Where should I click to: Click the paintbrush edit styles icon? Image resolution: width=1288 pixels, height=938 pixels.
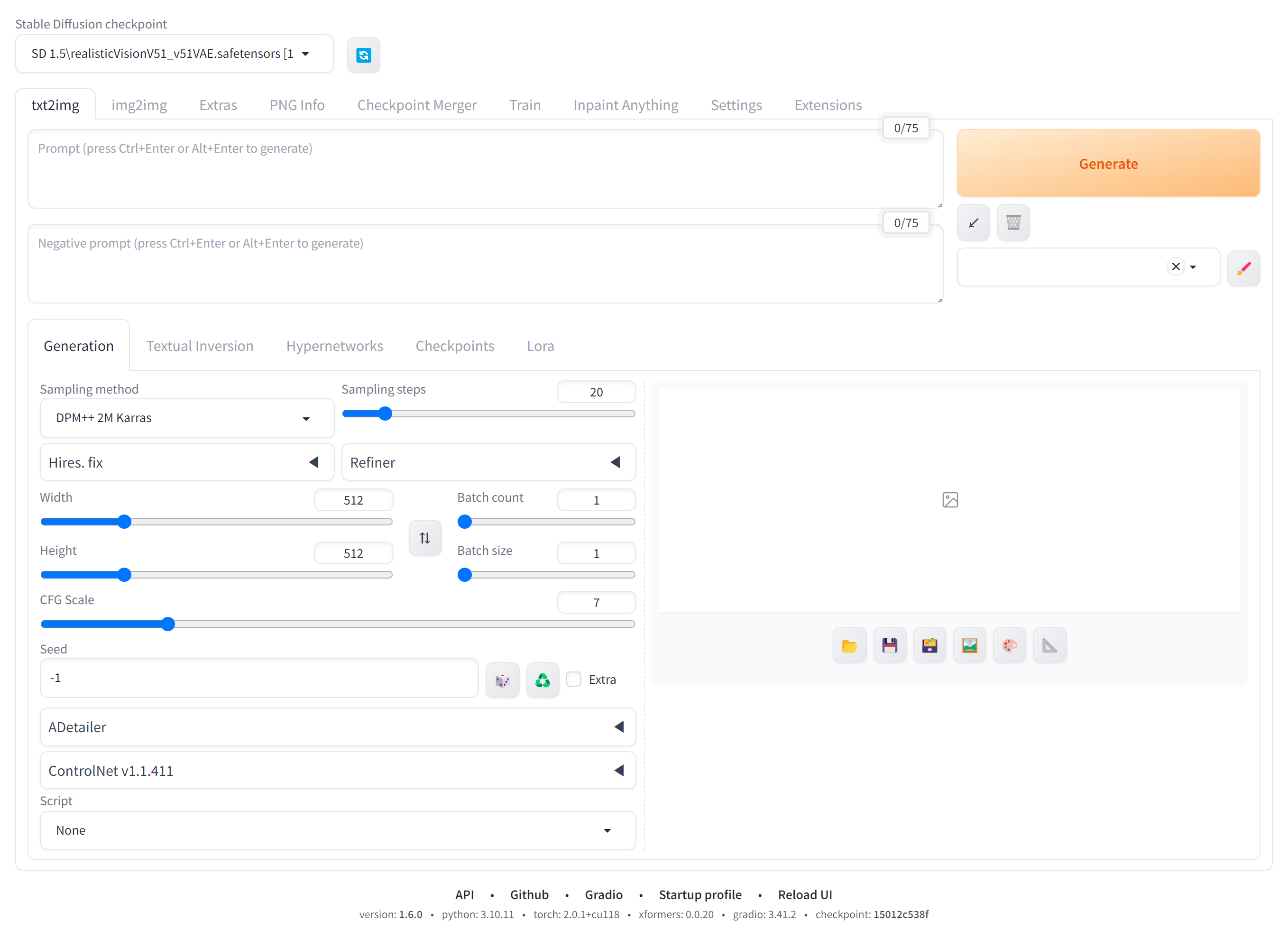(x=1243, y=268)
